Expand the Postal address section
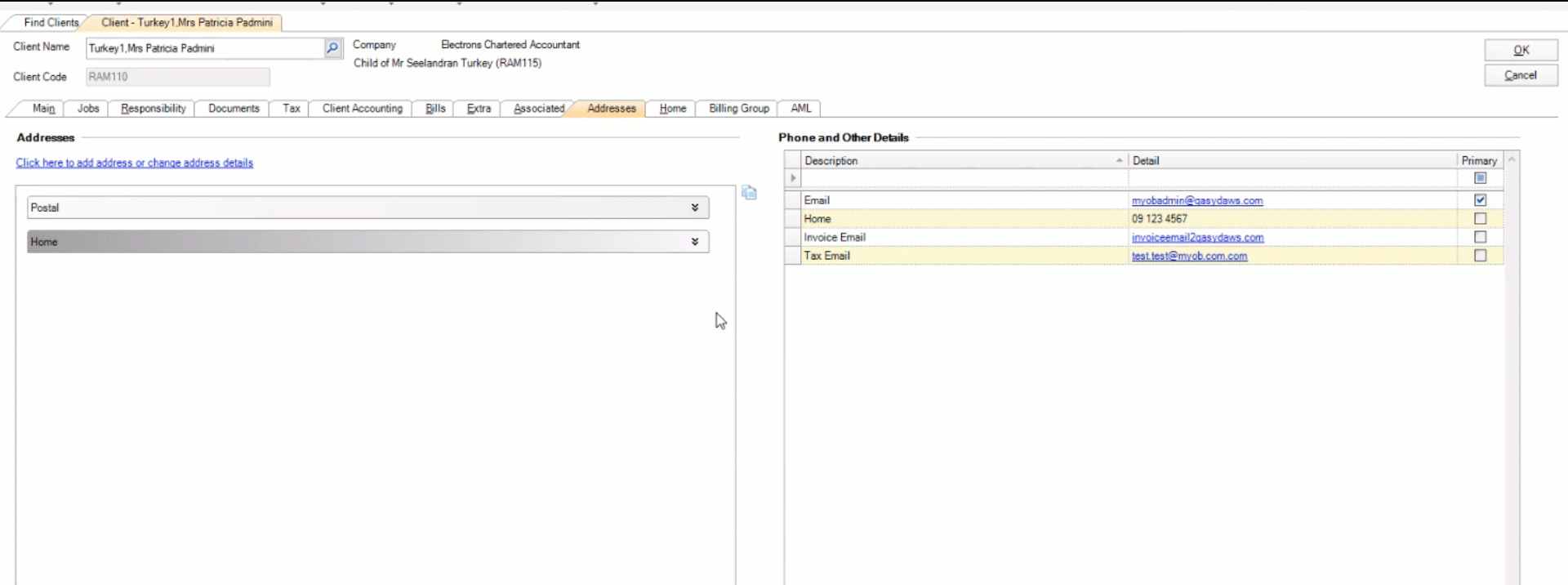Viewport: 1568px width, 585px height. click(x=694, y=208)
